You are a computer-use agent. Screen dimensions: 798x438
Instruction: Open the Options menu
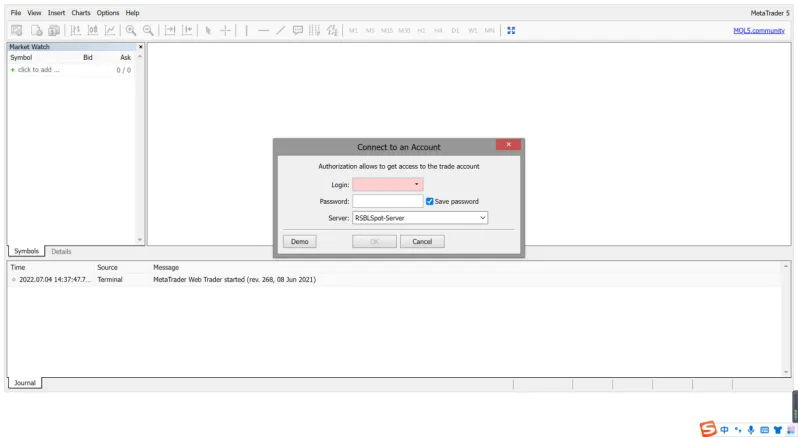[x=108, y=13]
